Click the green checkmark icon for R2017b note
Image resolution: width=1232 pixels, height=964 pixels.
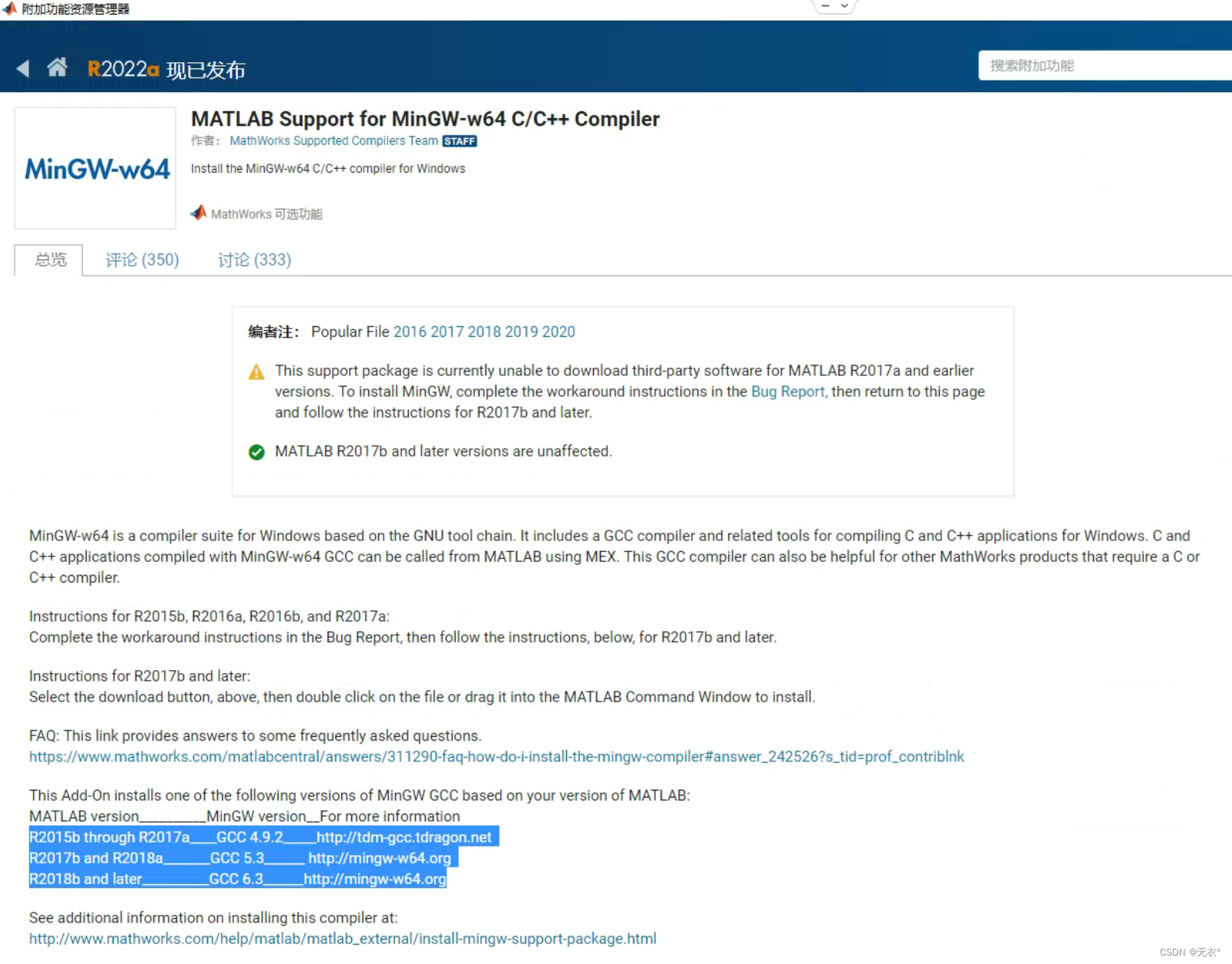click(x=256, y=452)
